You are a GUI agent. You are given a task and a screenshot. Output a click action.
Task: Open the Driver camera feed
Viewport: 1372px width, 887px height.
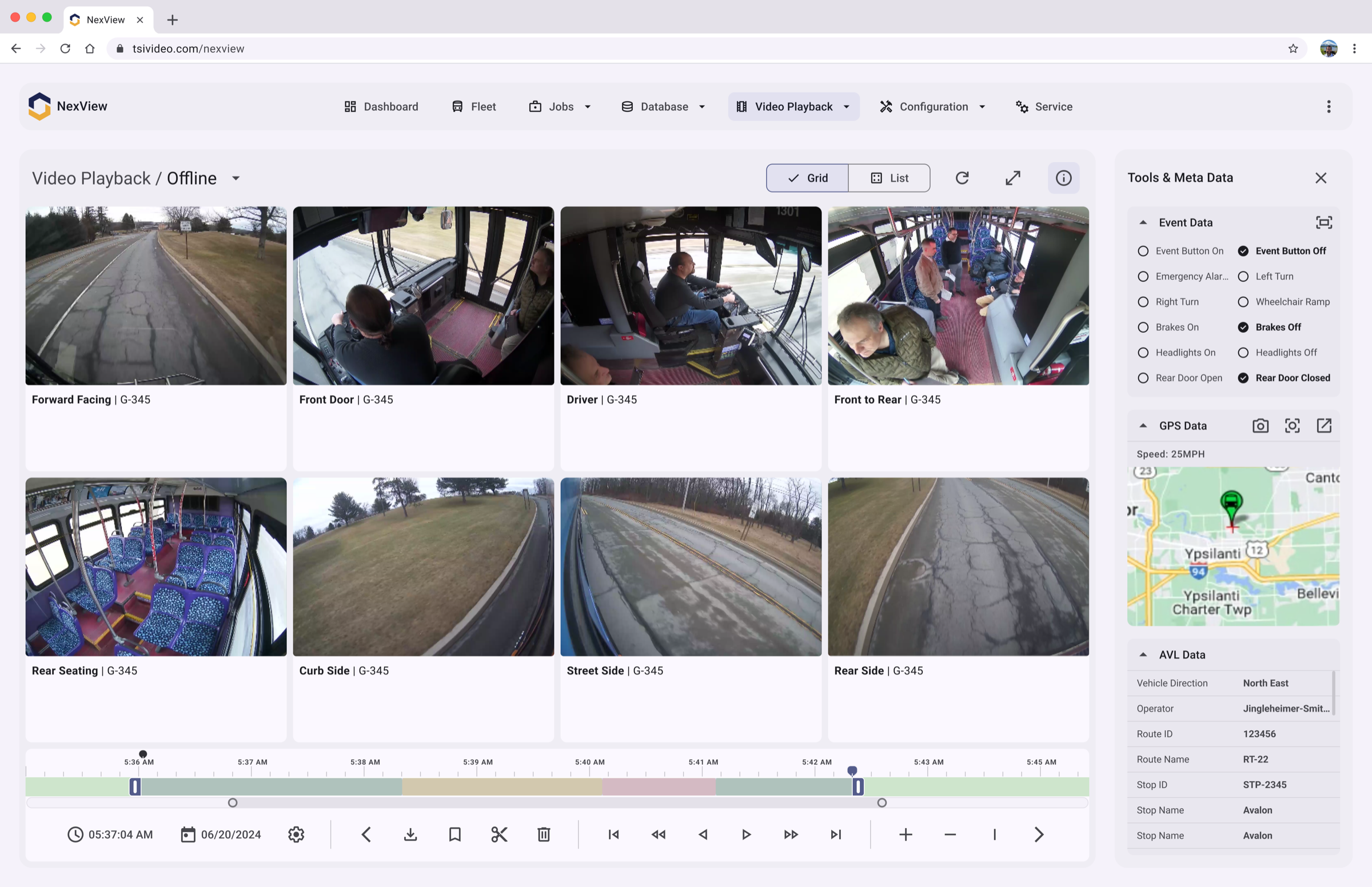(691, 296)
